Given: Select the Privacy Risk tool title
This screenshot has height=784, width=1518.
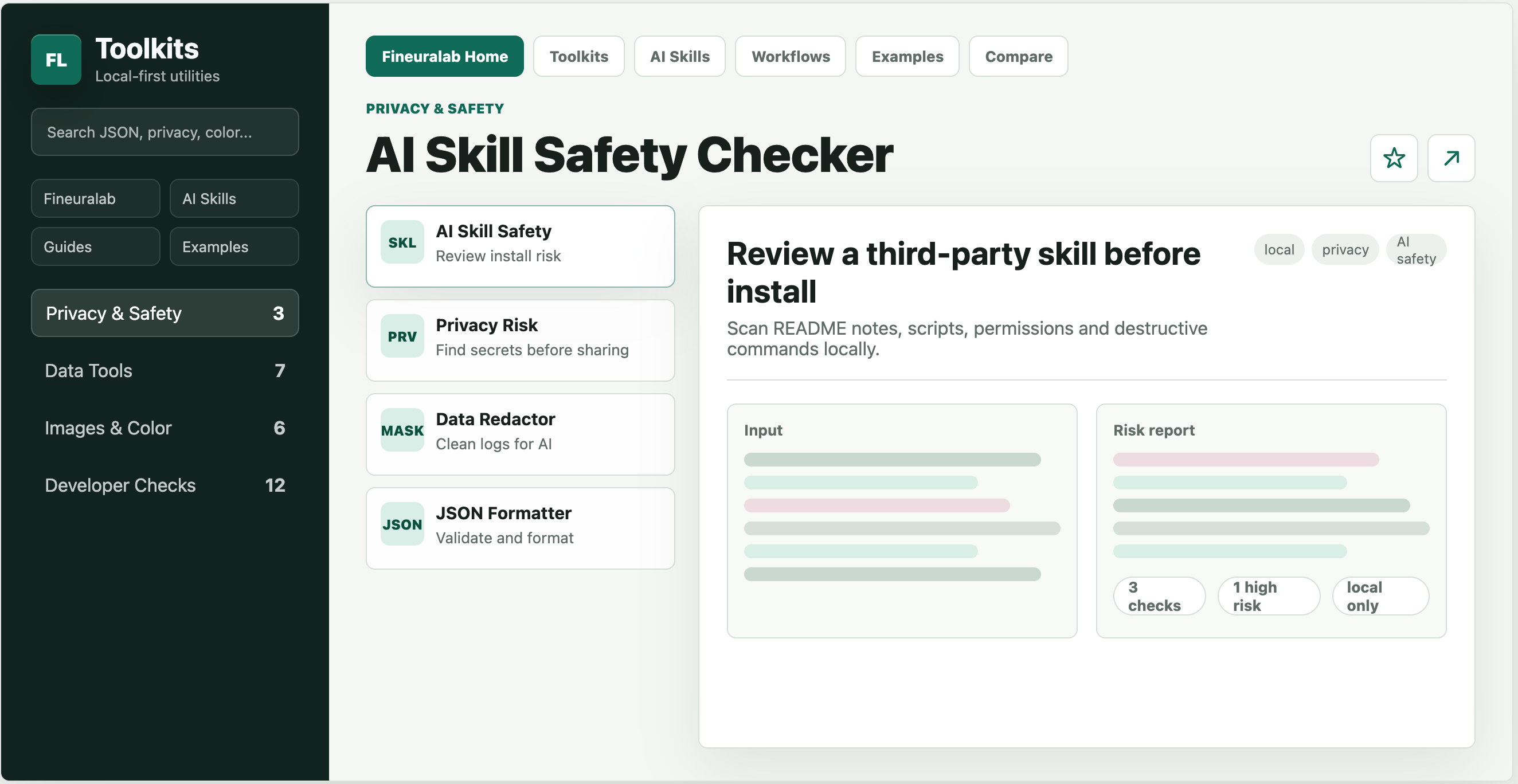Looking at the screenshot, I should (487, 325).
